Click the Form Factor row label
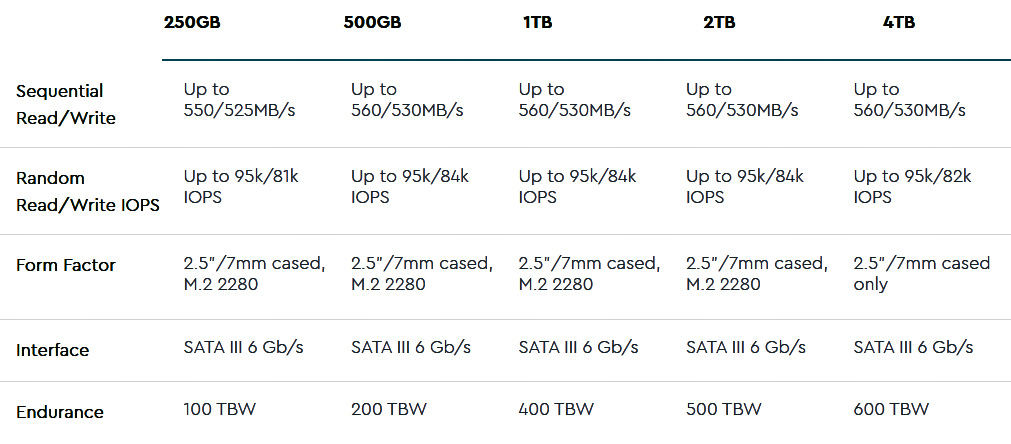Screen dimensions: 1011x444 click(66, 265)
